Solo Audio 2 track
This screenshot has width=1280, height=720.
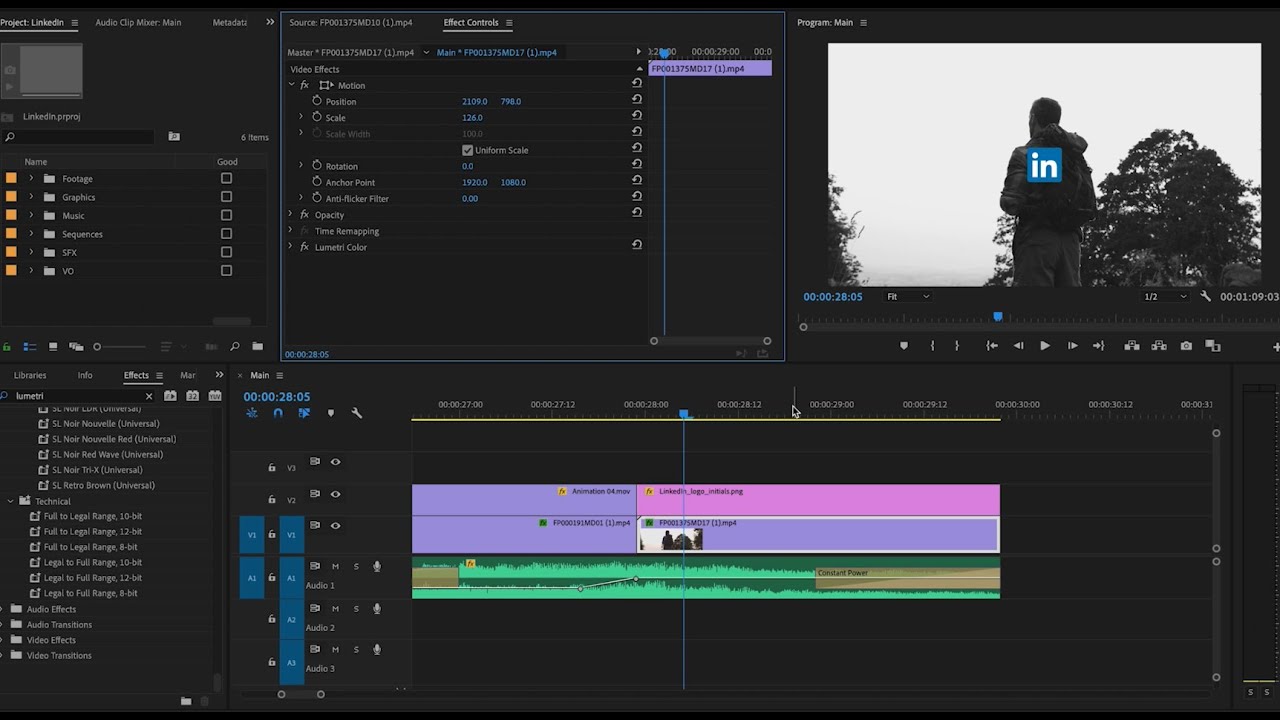[356, 608]
